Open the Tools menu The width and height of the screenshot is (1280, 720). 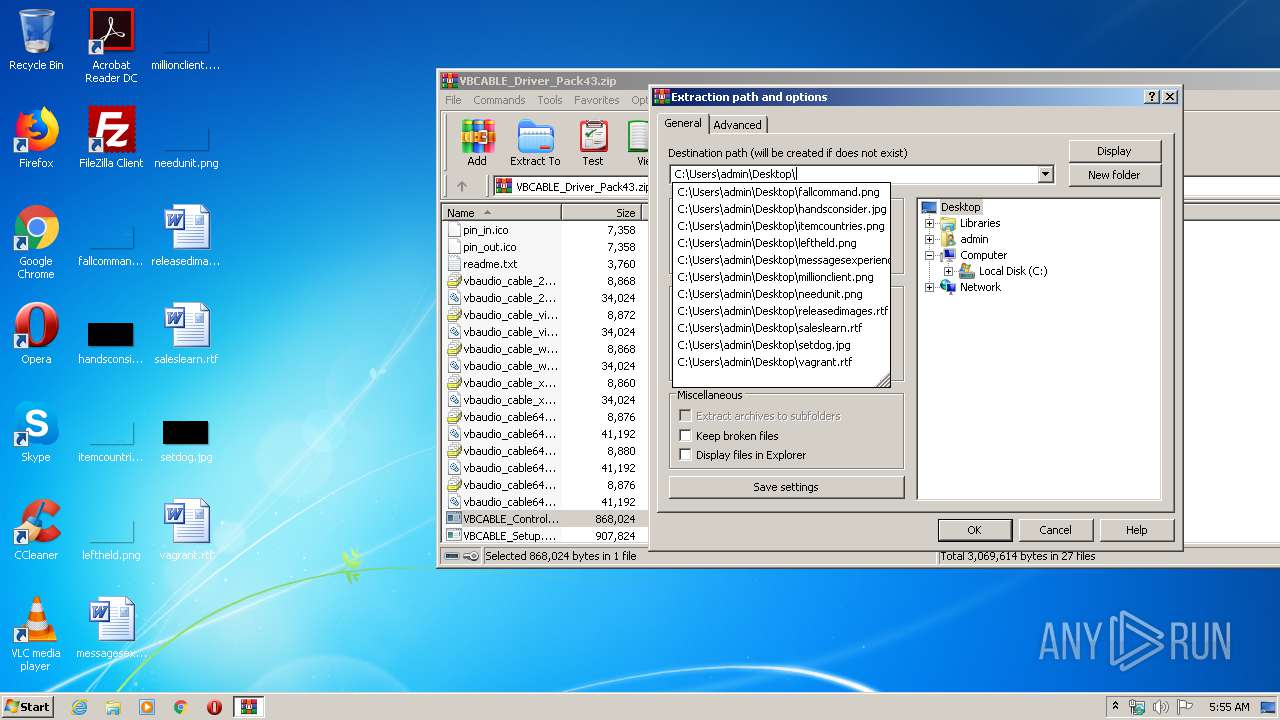coord(550,100)
